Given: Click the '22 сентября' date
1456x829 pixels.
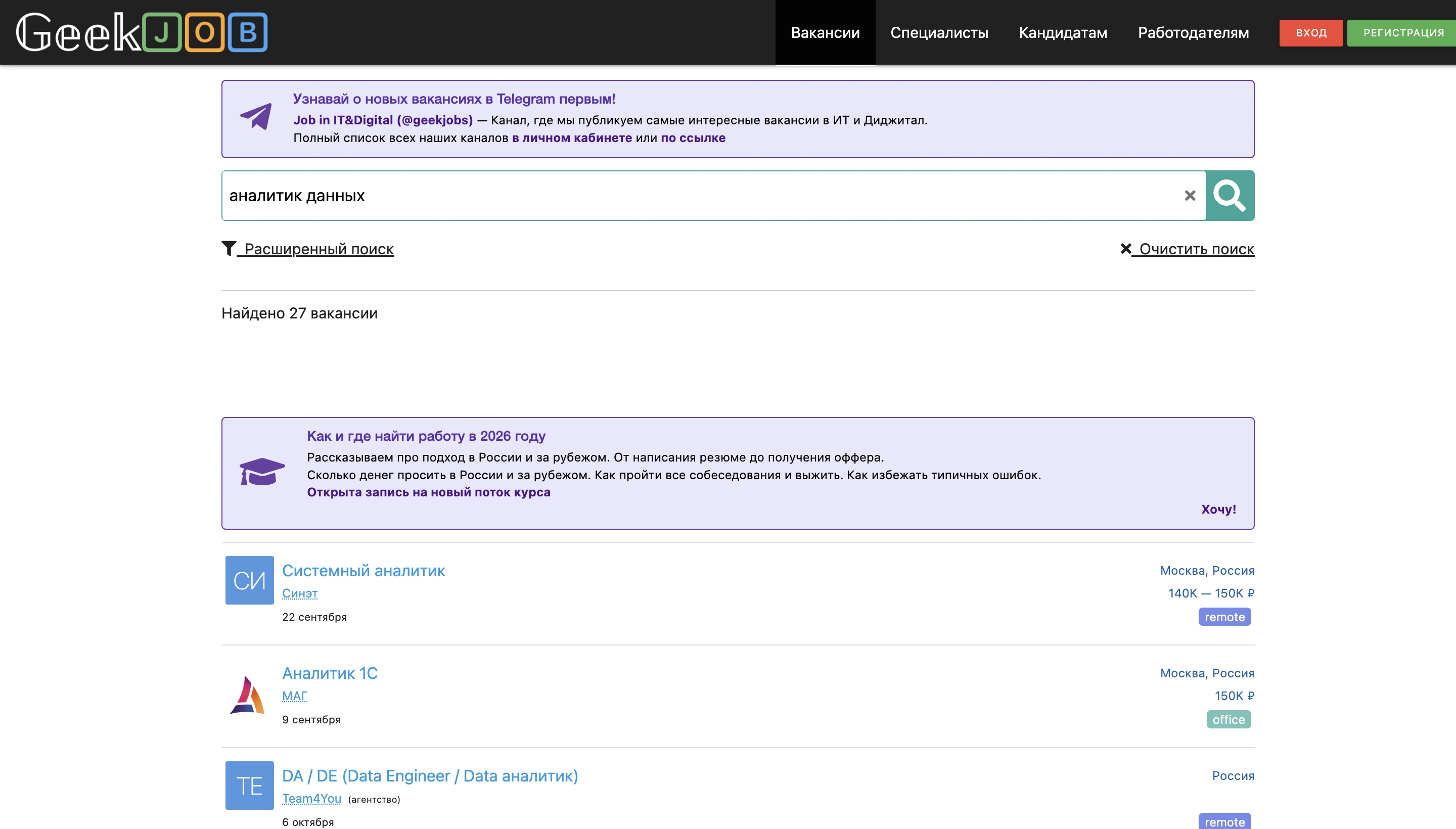Looking at the screenshot, I should point(314,617).
